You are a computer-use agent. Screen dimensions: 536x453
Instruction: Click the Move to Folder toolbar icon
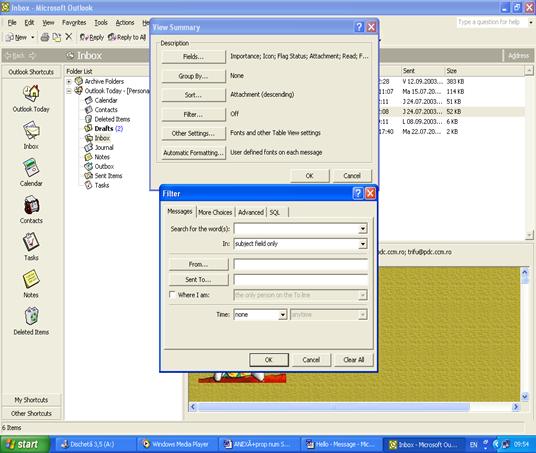[x=56, y=37]
